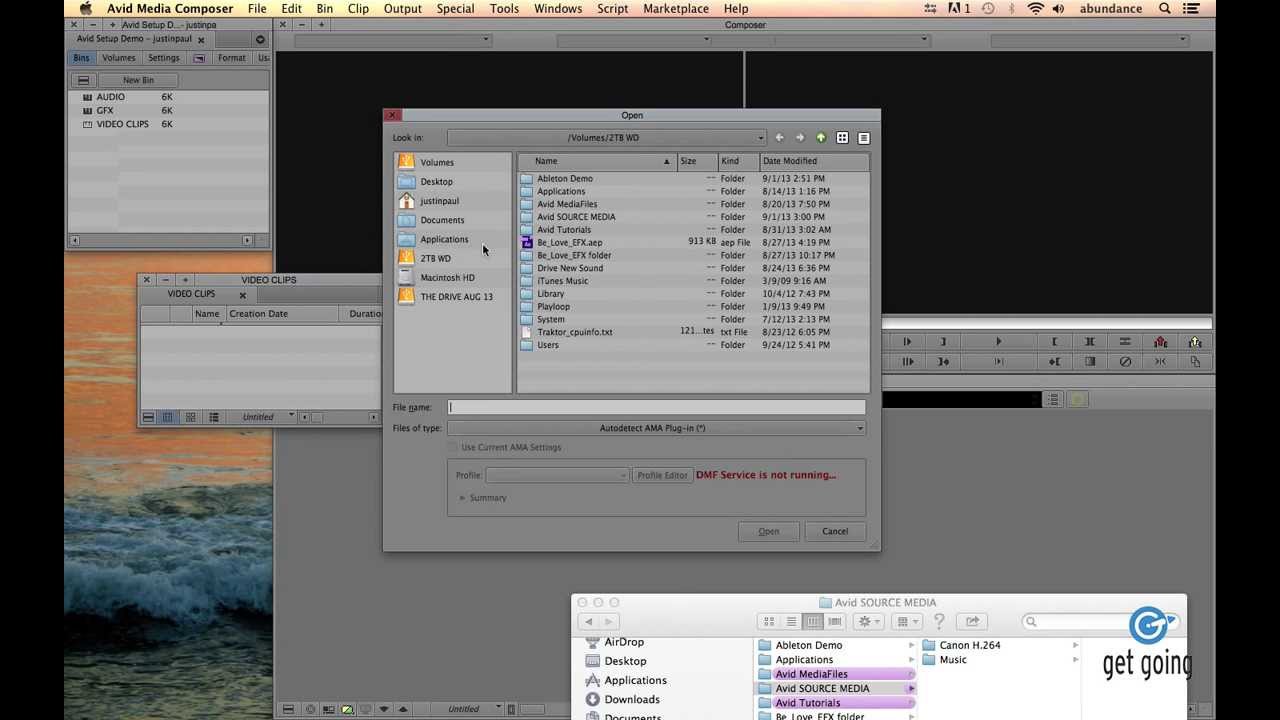Switch to Settings tab in project window

[x=164, y=58]
